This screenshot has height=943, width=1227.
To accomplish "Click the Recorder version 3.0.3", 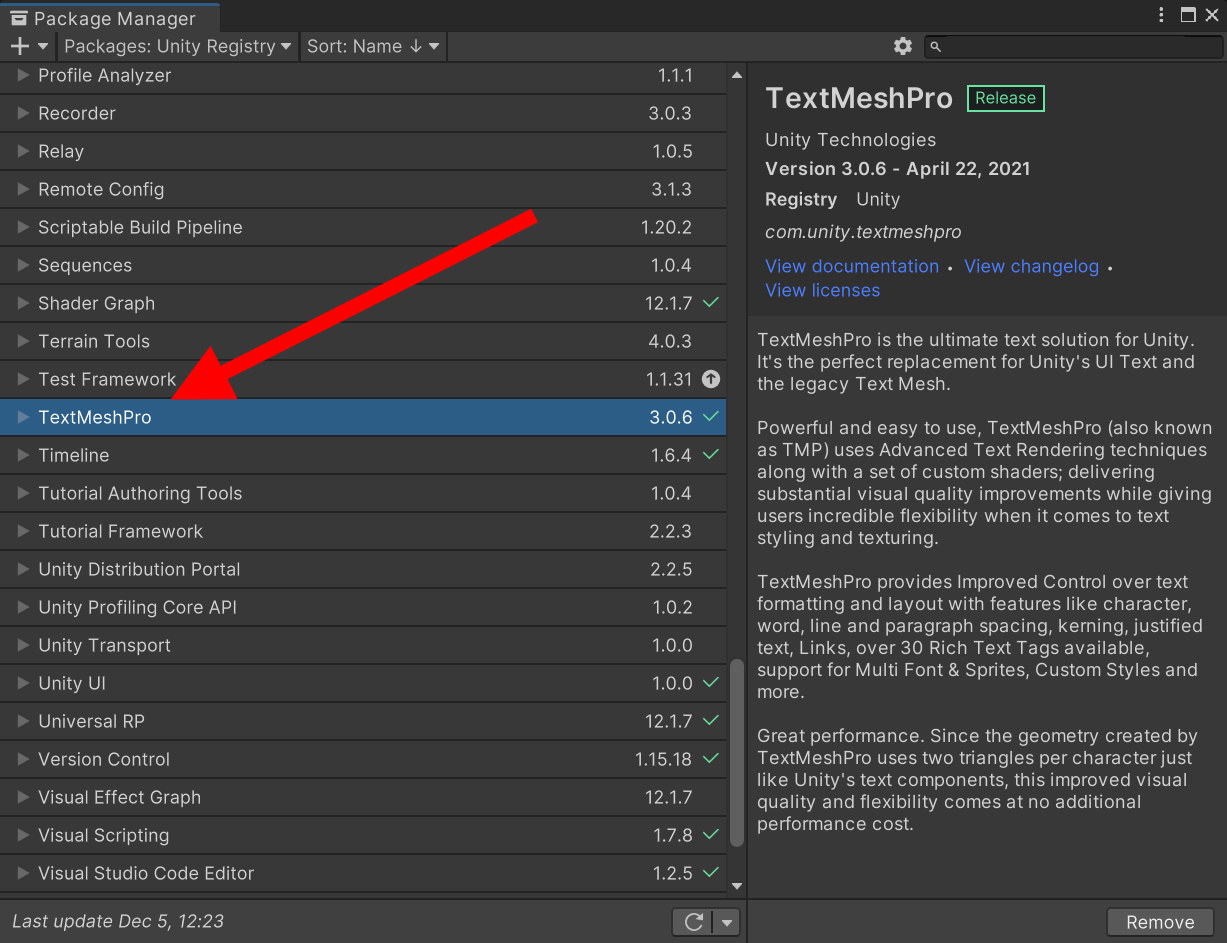I will pos(670,113).
